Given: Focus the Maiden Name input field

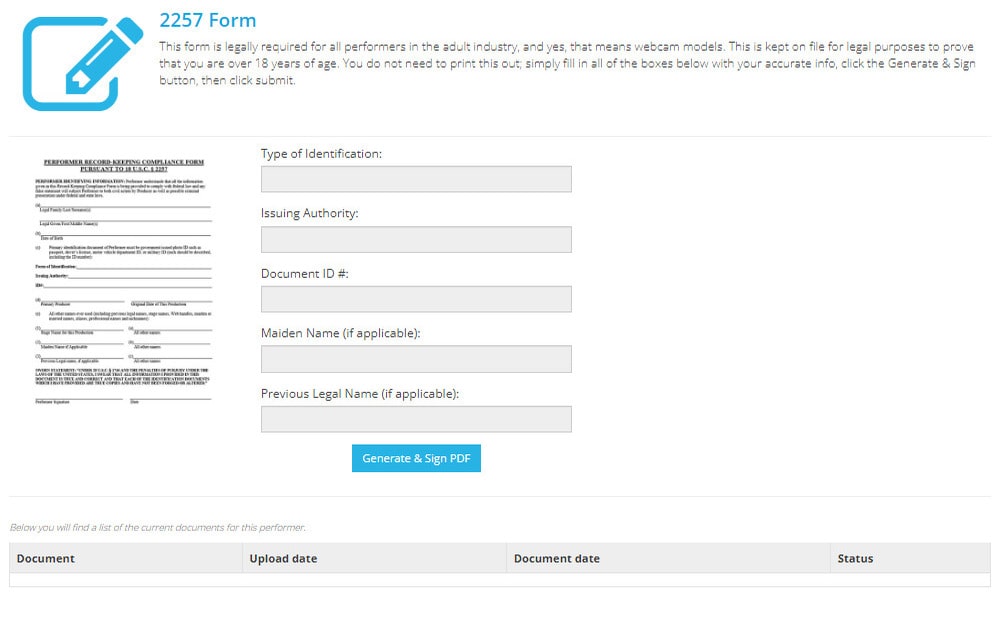Looking at the screenshot, I should click(416, 359).
